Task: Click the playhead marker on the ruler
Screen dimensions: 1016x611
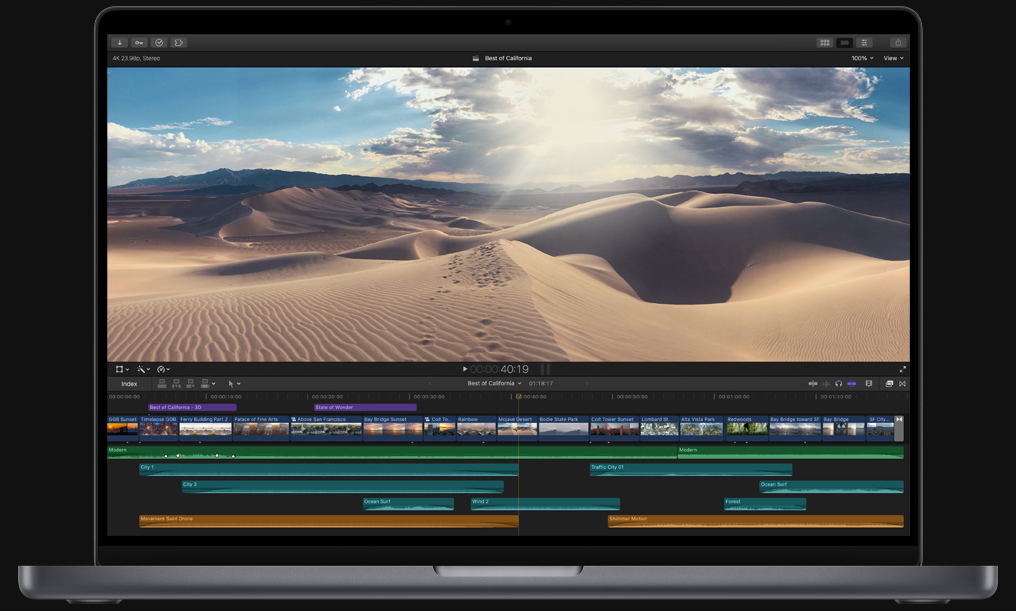Action: [x=518, y=396]
